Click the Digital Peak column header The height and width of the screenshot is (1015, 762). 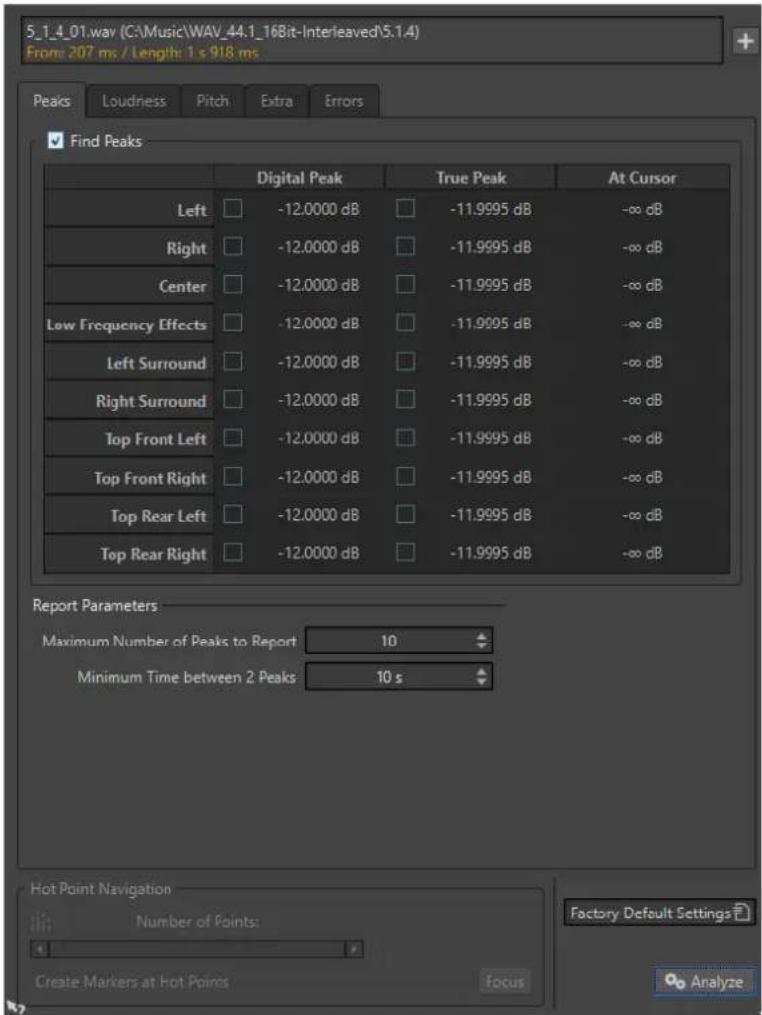tap(299, 177)
